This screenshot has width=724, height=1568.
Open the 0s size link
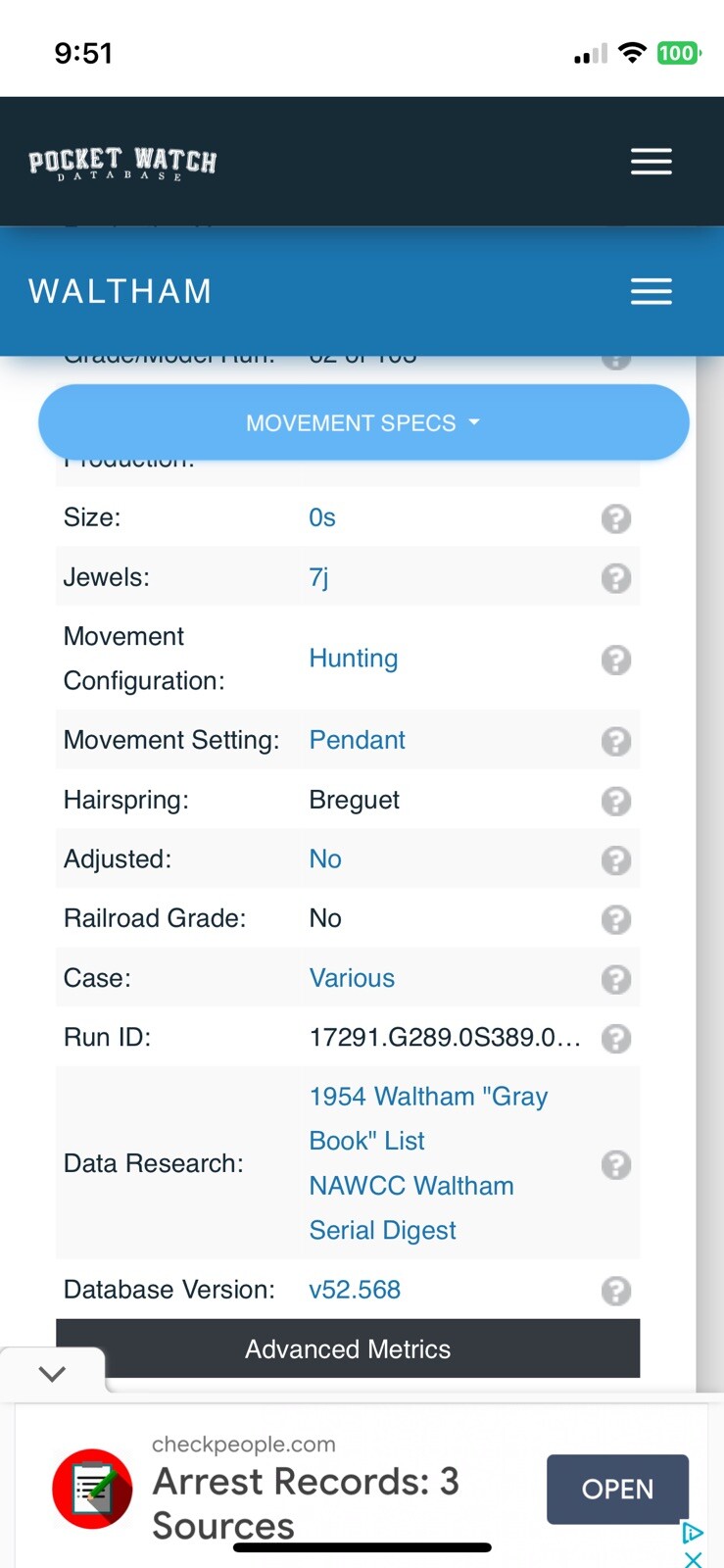(322, 517)
